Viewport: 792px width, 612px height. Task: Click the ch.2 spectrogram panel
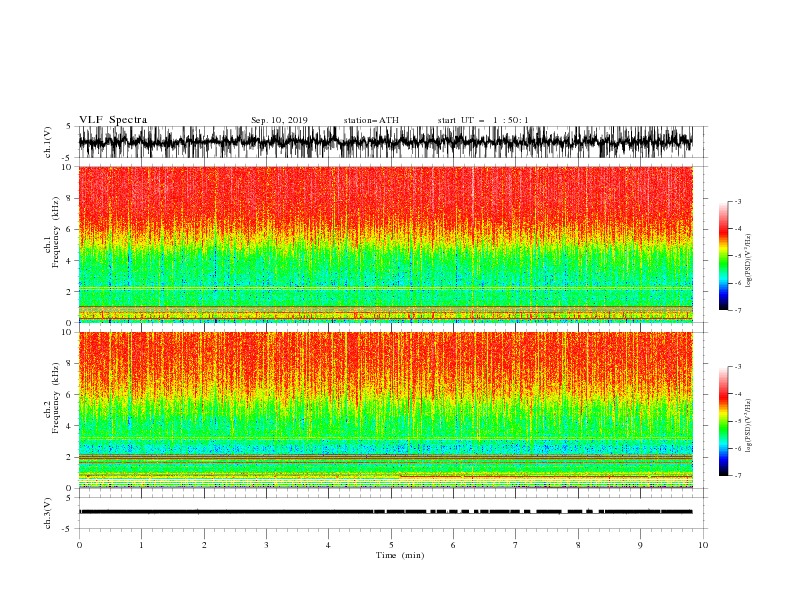coord(385,410)
